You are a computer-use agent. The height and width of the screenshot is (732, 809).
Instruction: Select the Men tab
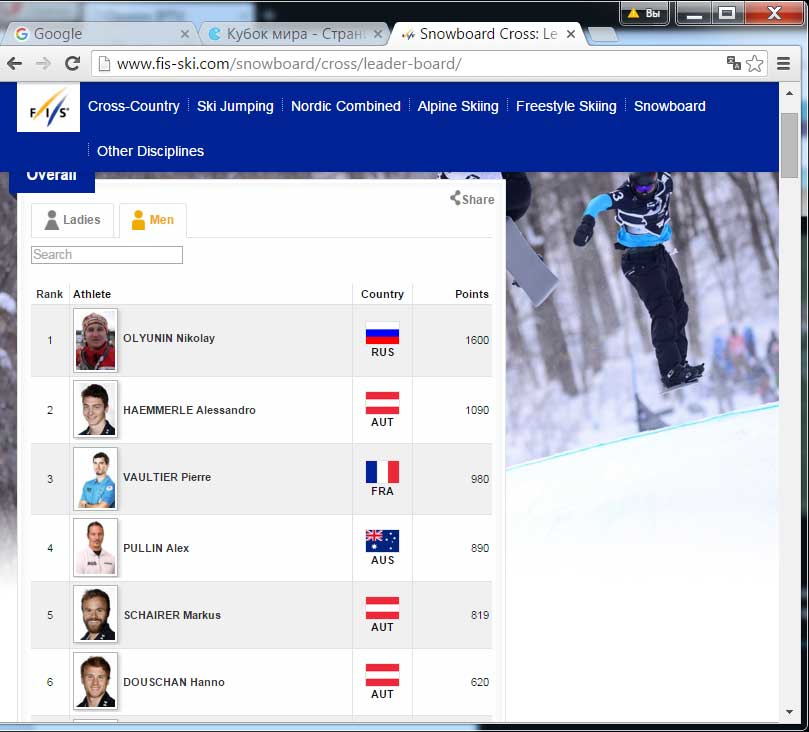coord(152,220)
